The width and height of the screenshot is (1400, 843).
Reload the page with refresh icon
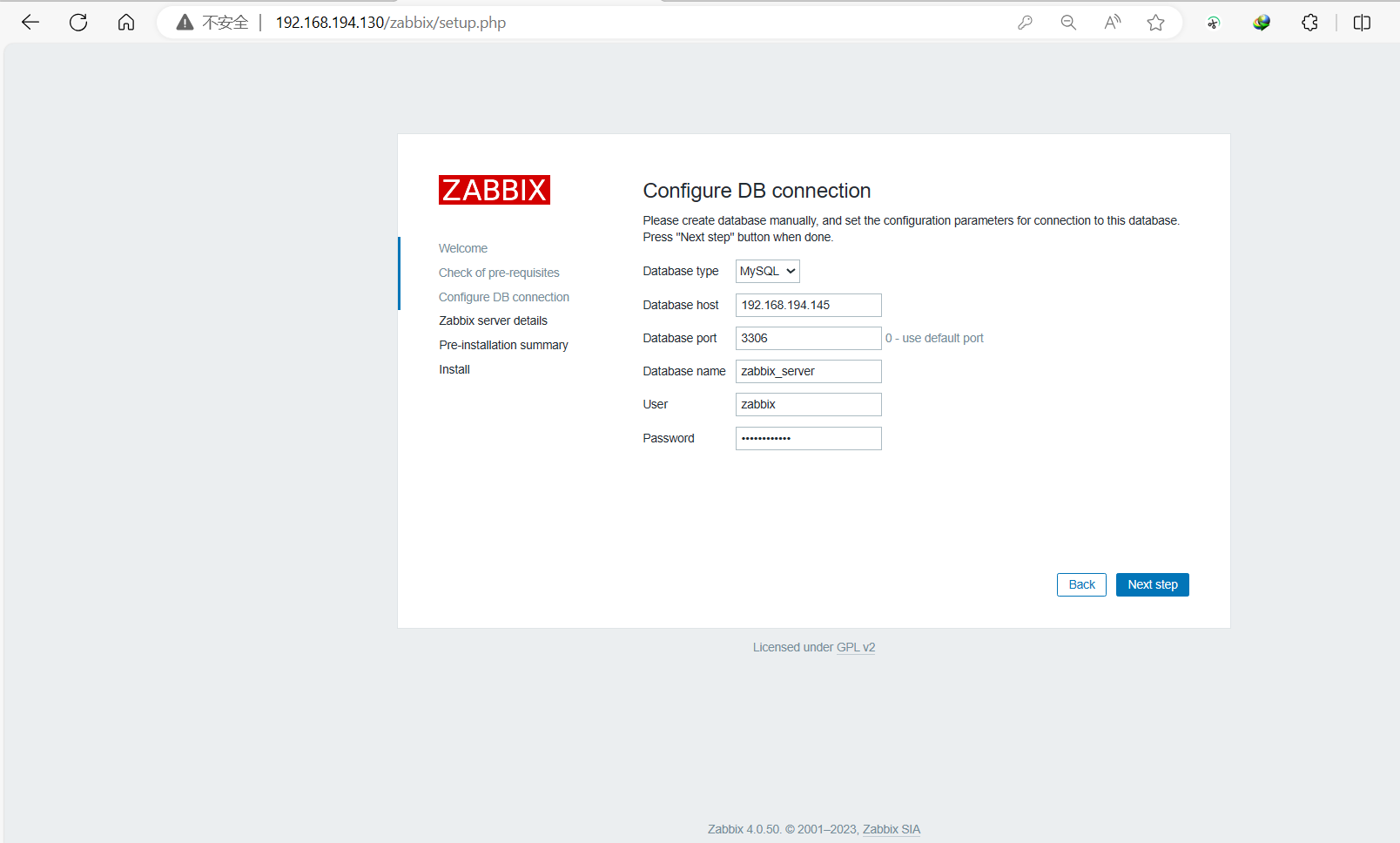[x=78, y=23]
